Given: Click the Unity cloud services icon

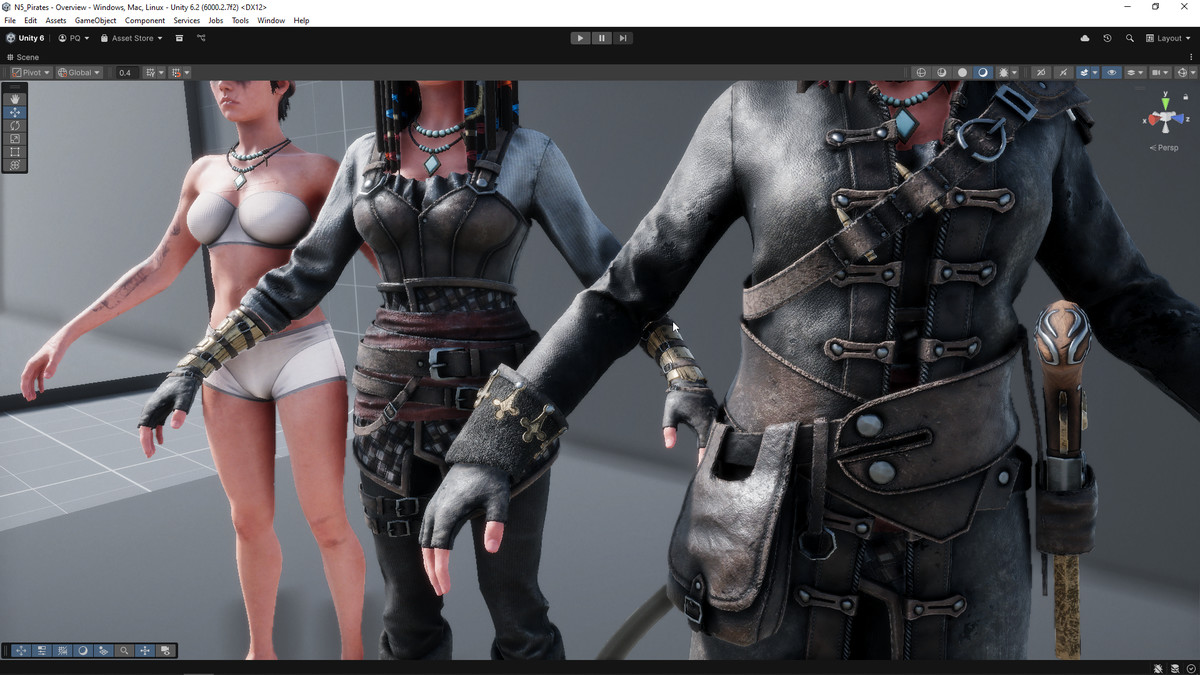Looking at the screenshot, I should point(1085,38).
